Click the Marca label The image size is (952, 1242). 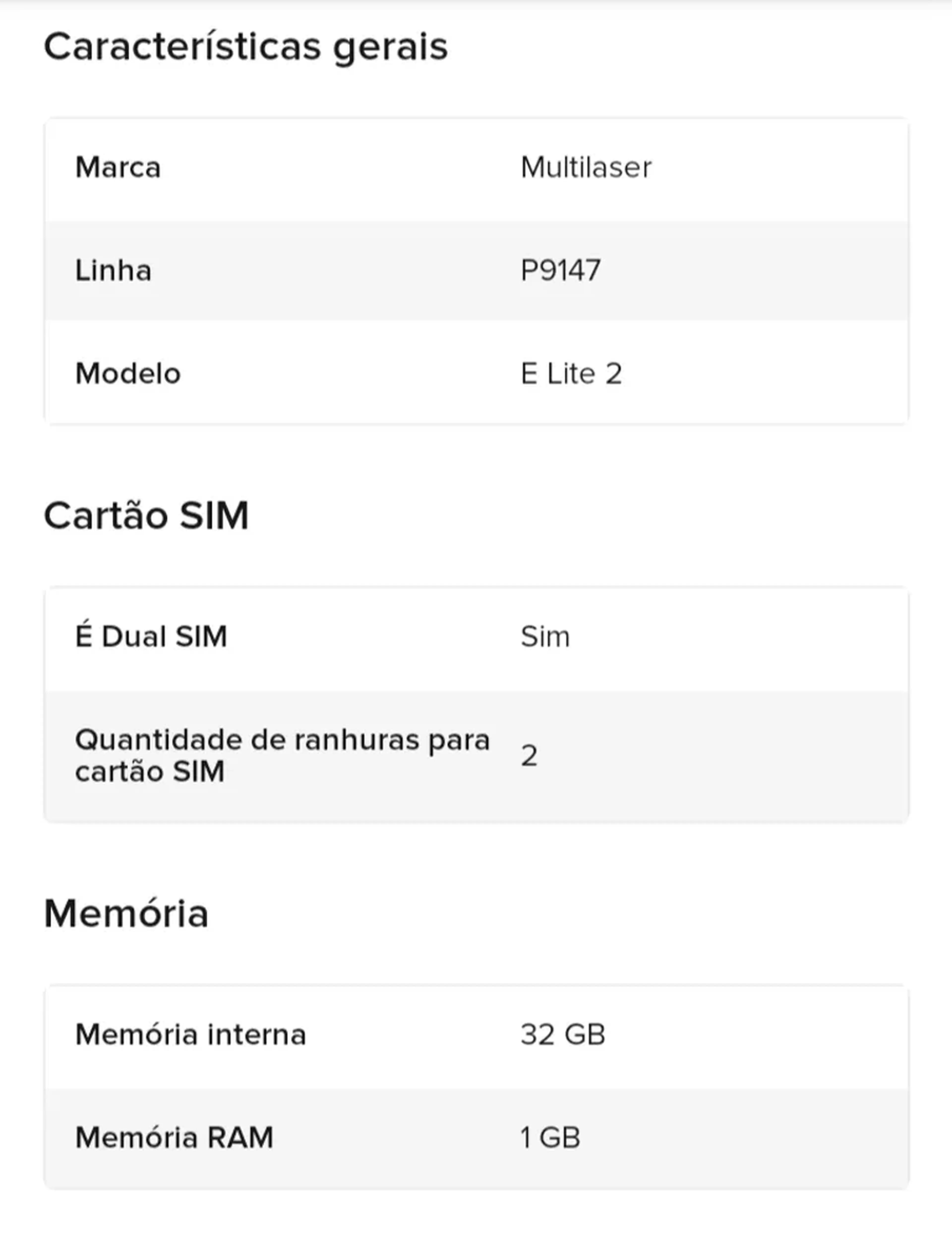click(x=118, y=168)
